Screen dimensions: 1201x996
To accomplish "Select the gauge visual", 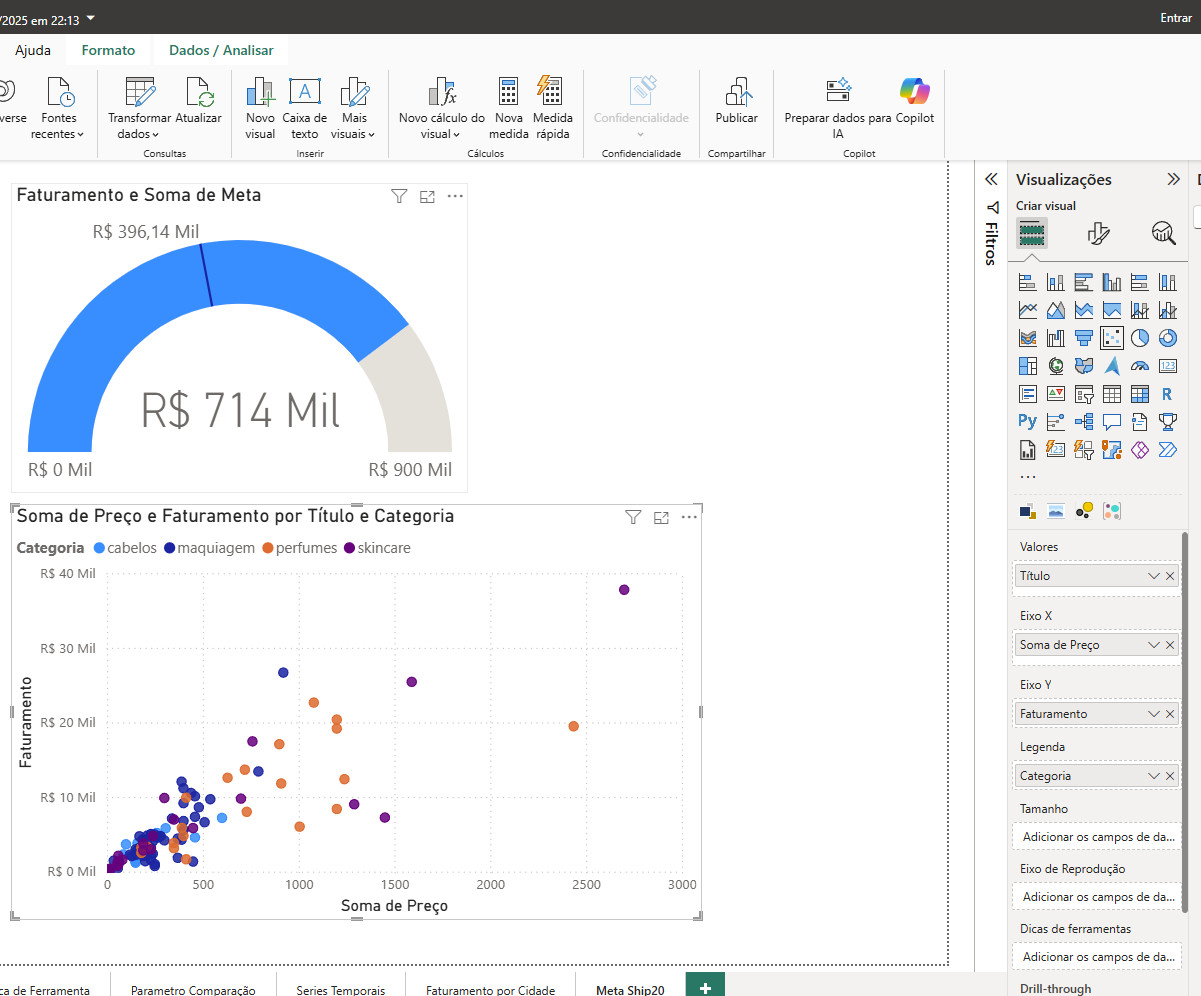I will (1140, 366).
